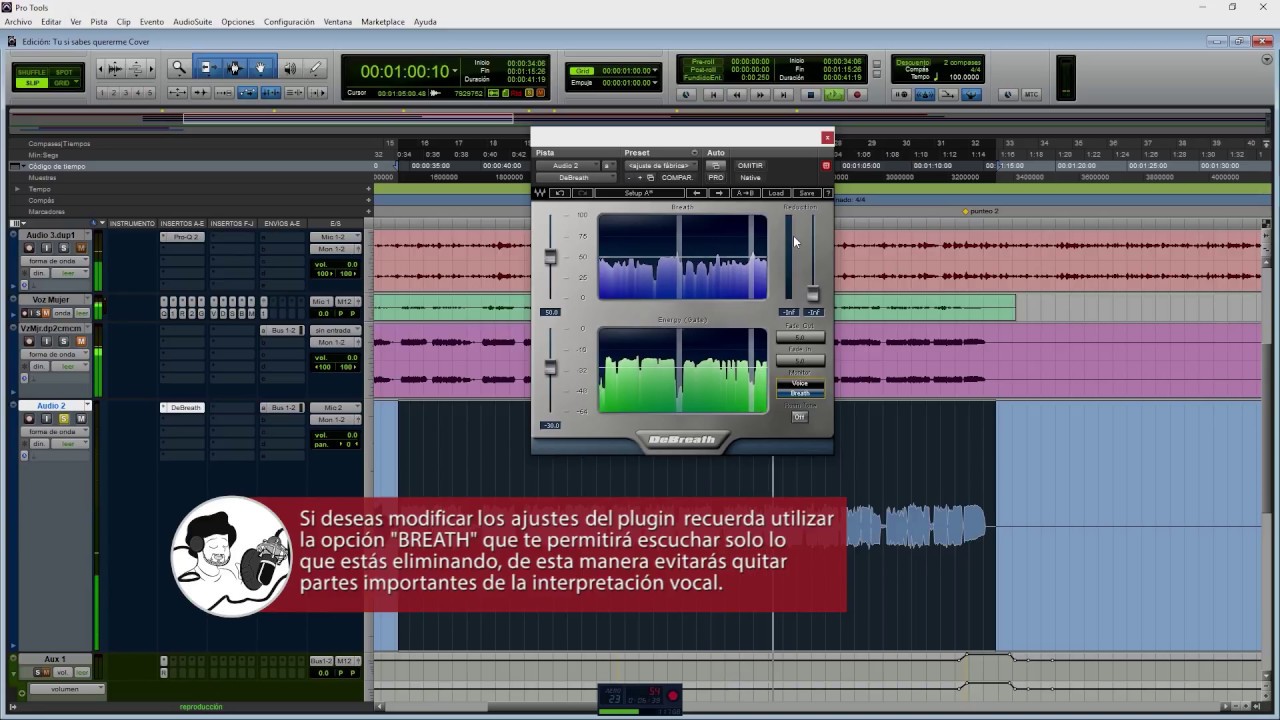This screenshot has height=720, width=1280.
Task: Select the Grabber hand tool
Action: (x=261, y=68)
